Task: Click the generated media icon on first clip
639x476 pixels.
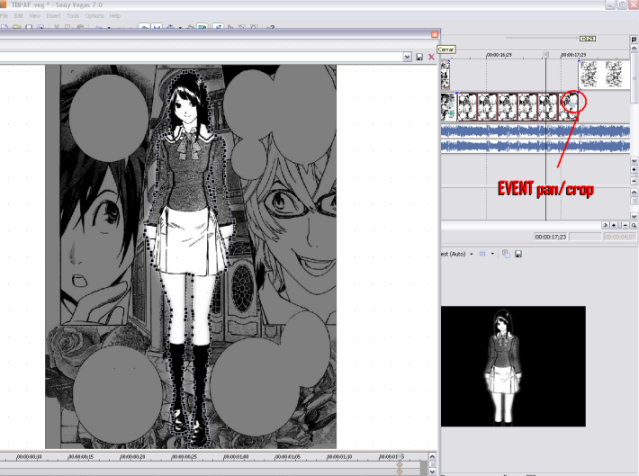Action: pyautogui.click(x=451, y=114)
